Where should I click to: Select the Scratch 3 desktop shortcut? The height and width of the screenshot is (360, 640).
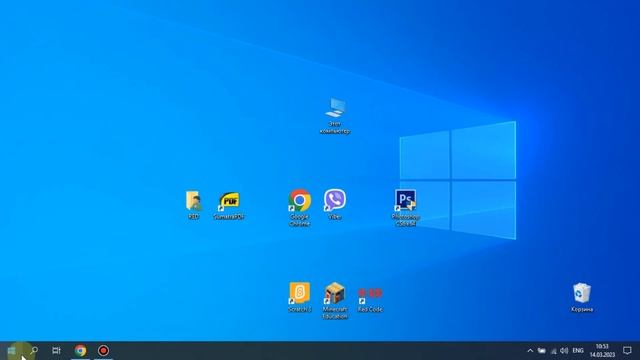pos(300,297)
